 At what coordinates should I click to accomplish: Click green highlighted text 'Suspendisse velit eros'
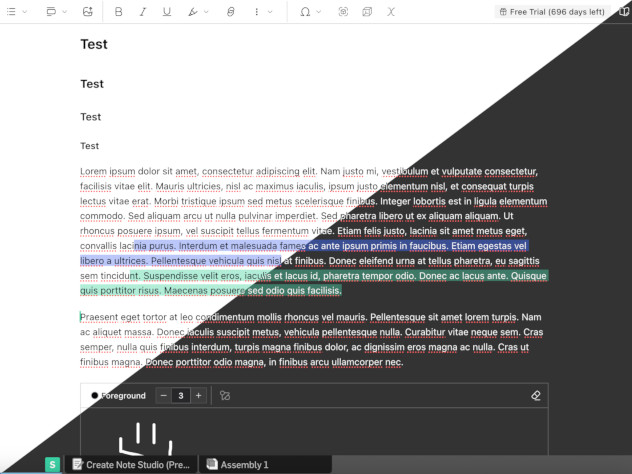[192, 276]
